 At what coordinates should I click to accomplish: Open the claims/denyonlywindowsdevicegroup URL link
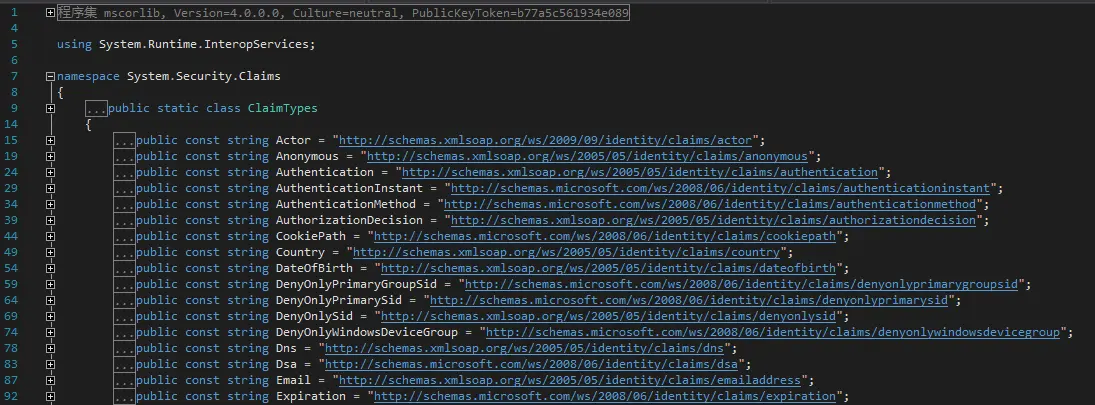(x=772, y=333)
